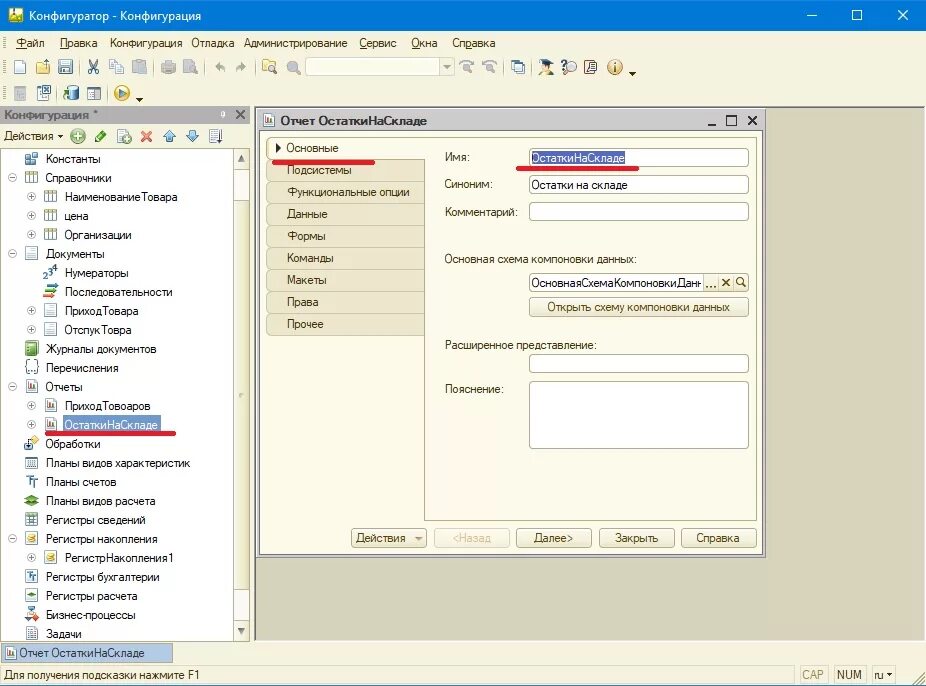Click the Справка button in dialog
926x686 pixels.
tap(718, 538)
